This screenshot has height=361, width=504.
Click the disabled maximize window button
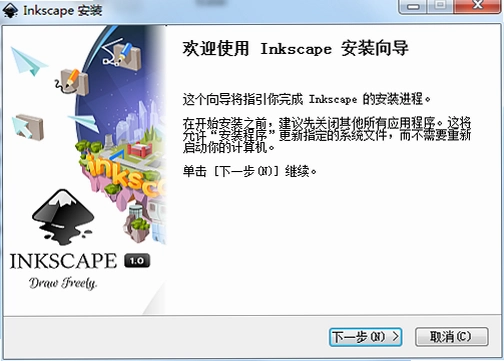[x=441, y=6]
